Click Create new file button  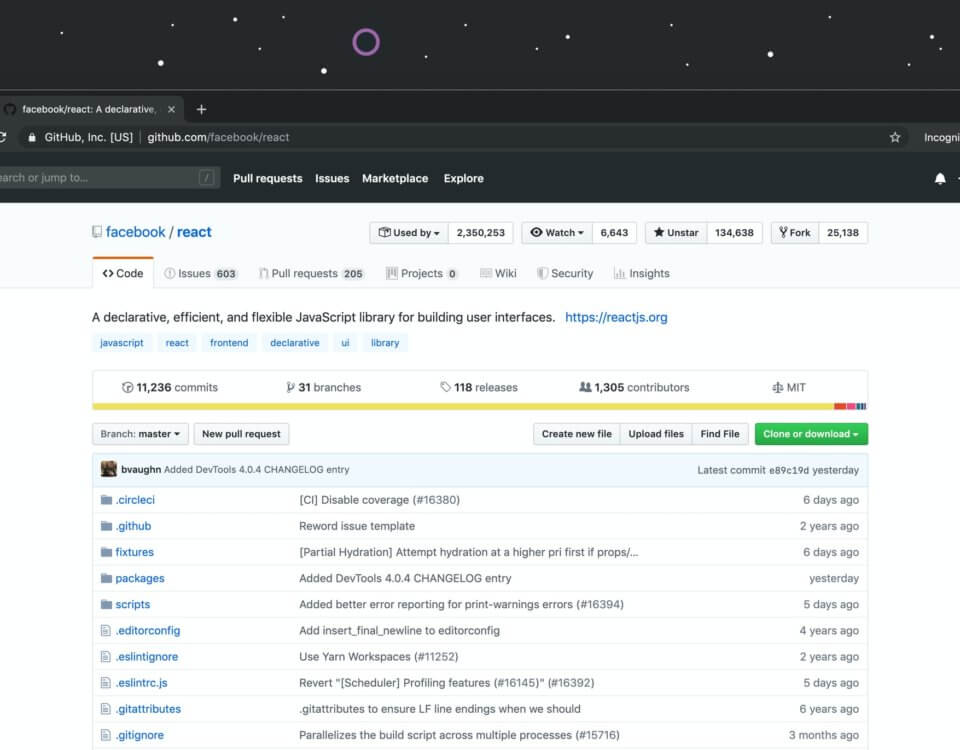click(576, 434)
